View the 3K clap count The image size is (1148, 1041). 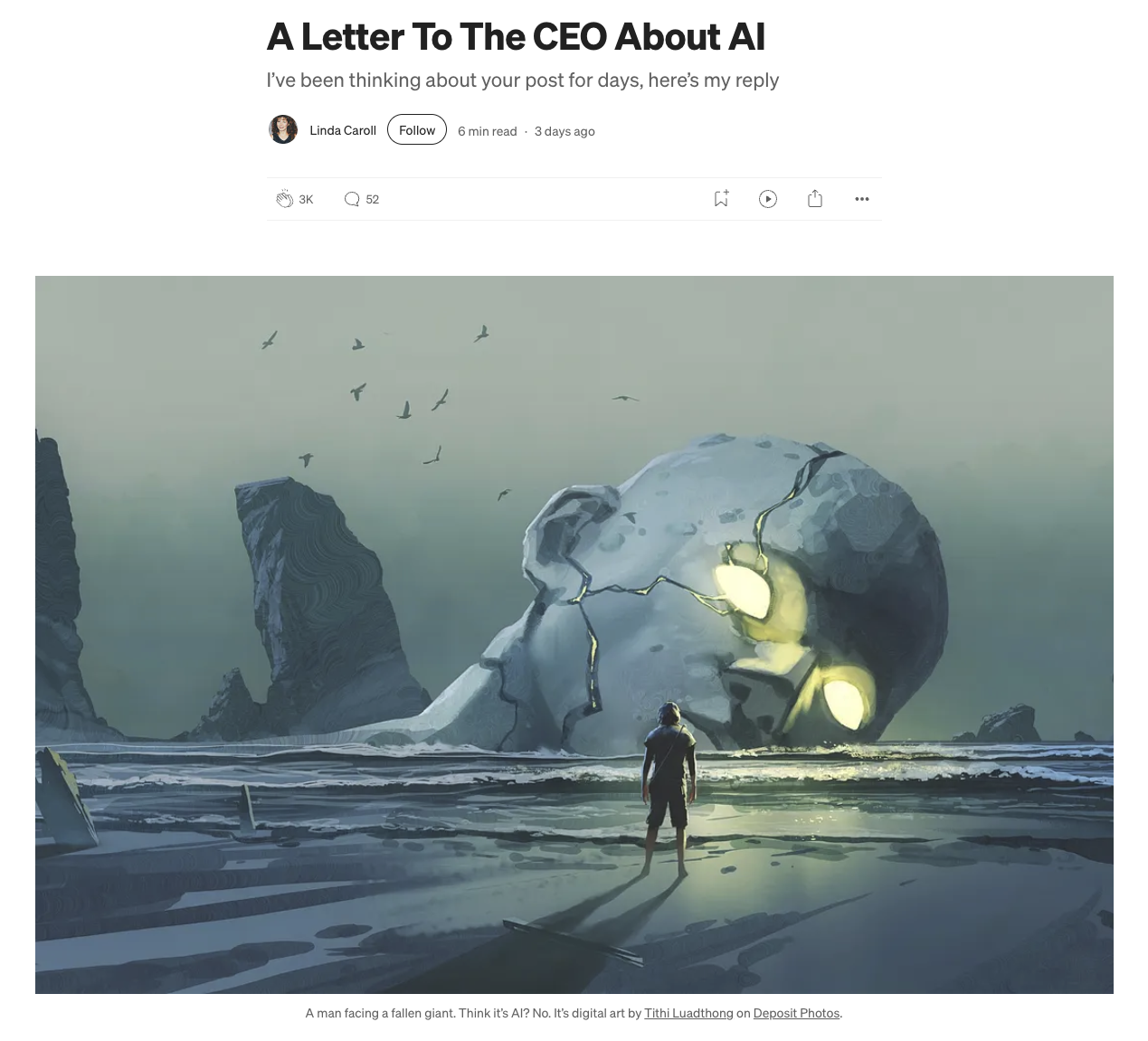(306, 199)
